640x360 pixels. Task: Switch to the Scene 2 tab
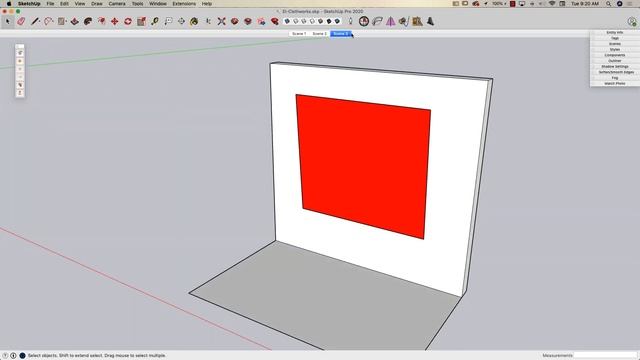coord(320,33)
